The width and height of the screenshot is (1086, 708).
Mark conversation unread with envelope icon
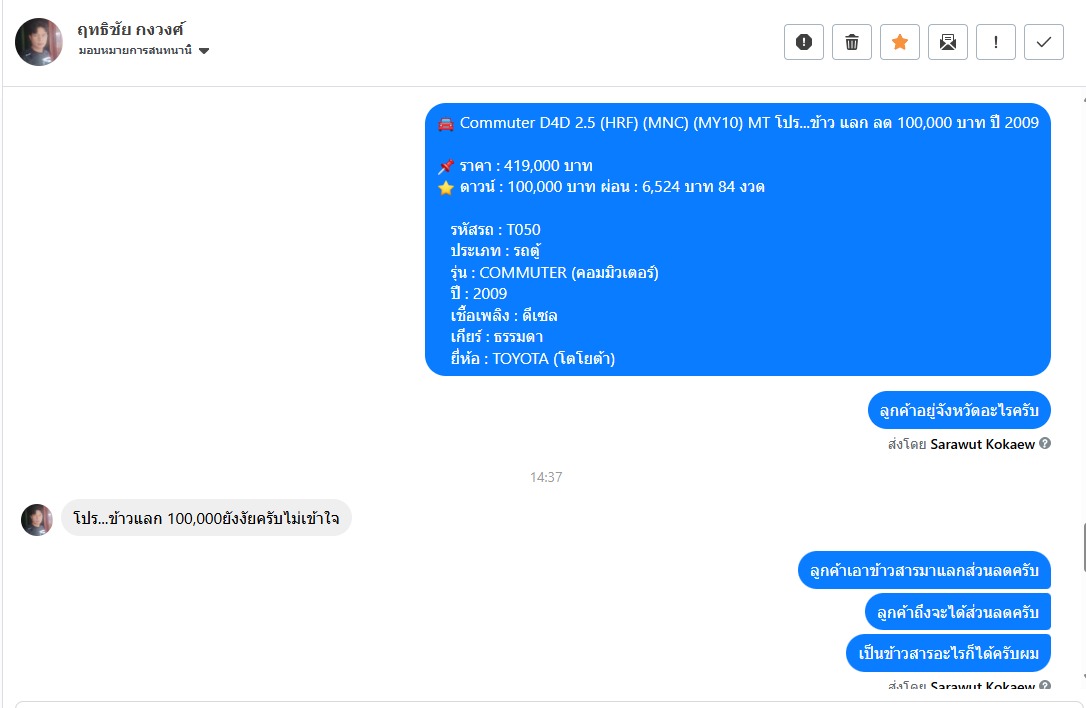coord(947,42)
